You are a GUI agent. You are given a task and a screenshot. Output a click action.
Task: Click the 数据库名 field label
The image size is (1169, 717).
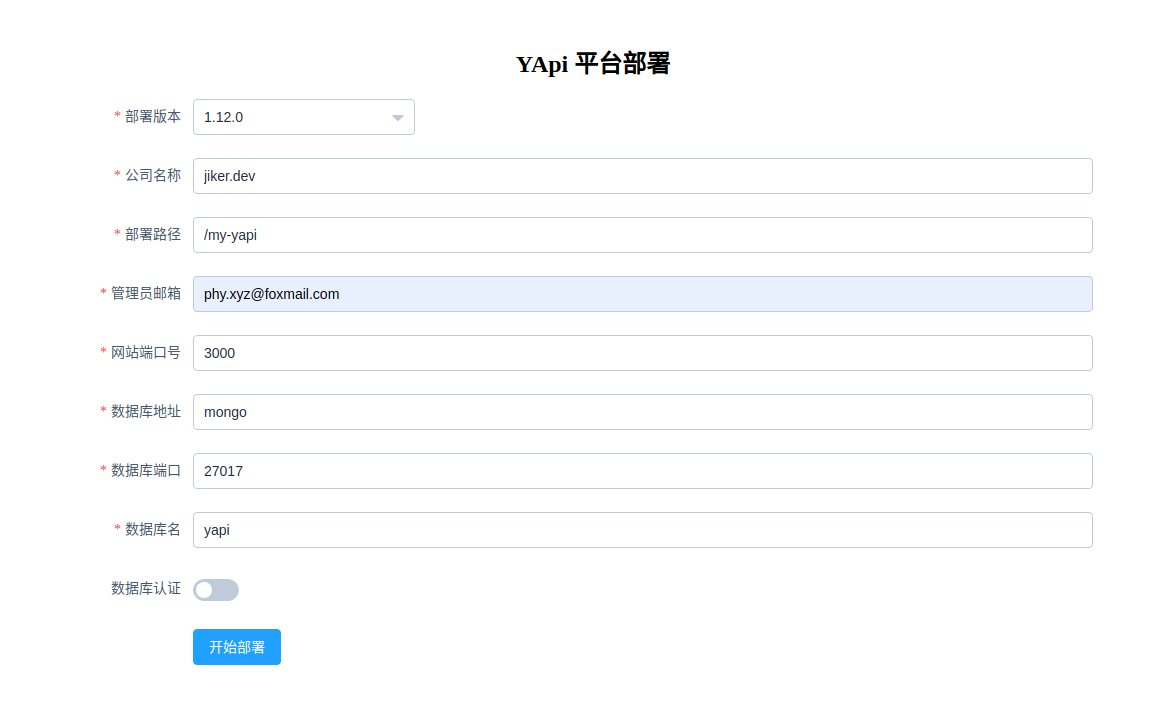click(x=152, y=529)
